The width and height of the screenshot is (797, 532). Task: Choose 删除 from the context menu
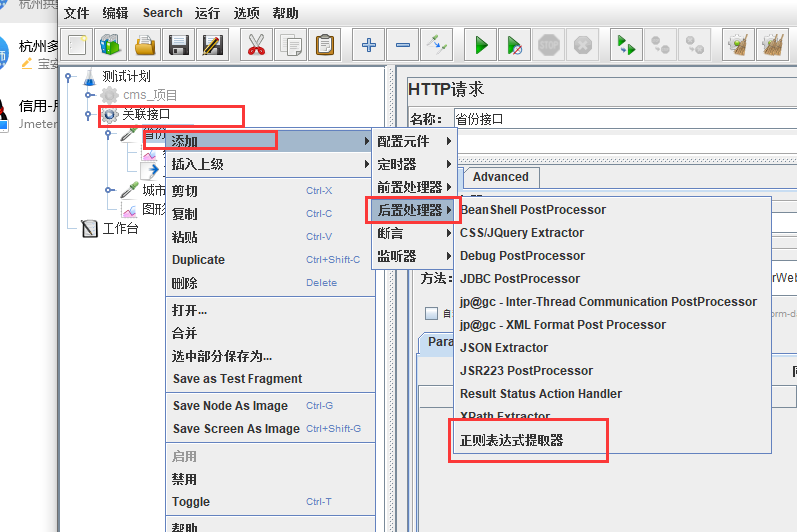click(269, 283)
